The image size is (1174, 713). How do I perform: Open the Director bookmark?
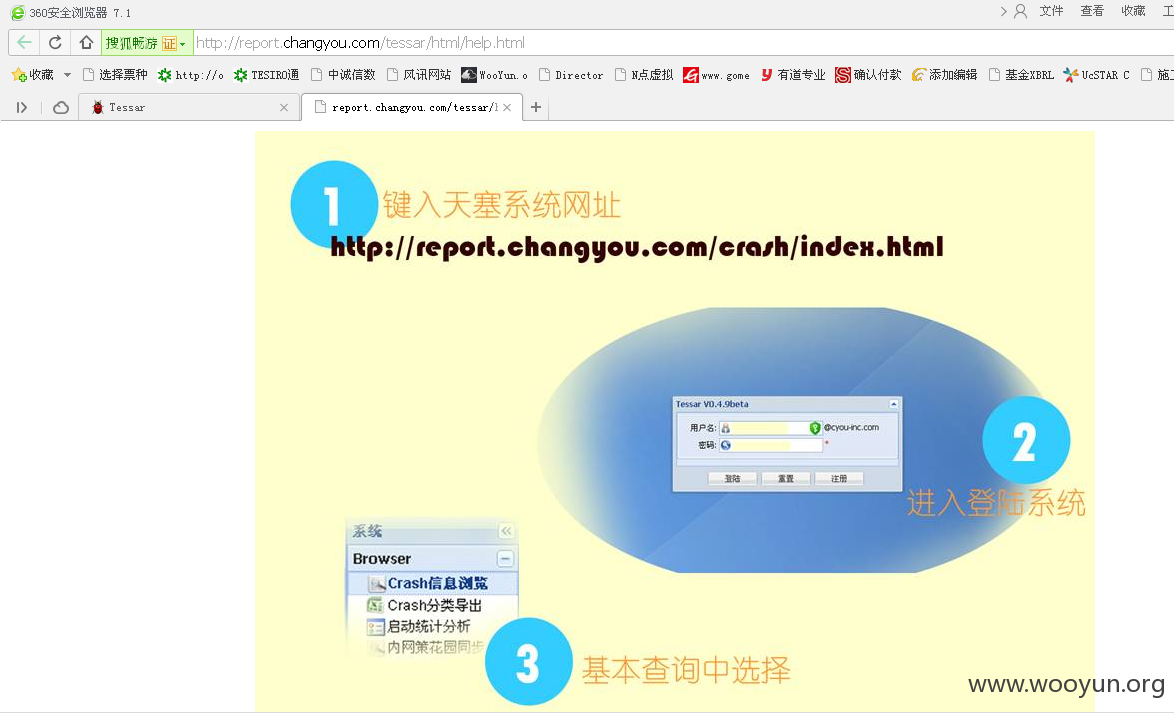[571, 75]
